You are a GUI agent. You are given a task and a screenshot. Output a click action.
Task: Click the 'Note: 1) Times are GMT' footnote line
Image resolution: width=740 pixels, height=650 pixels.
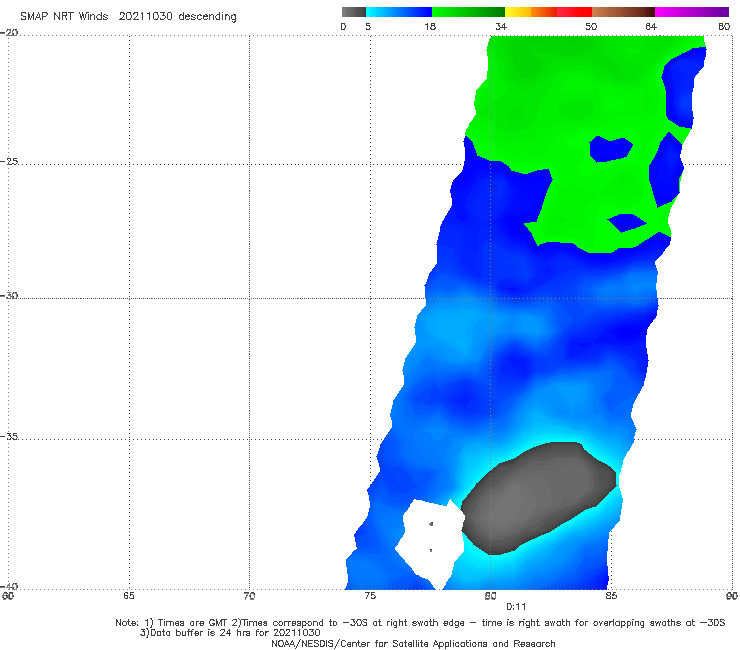[420, 623]
